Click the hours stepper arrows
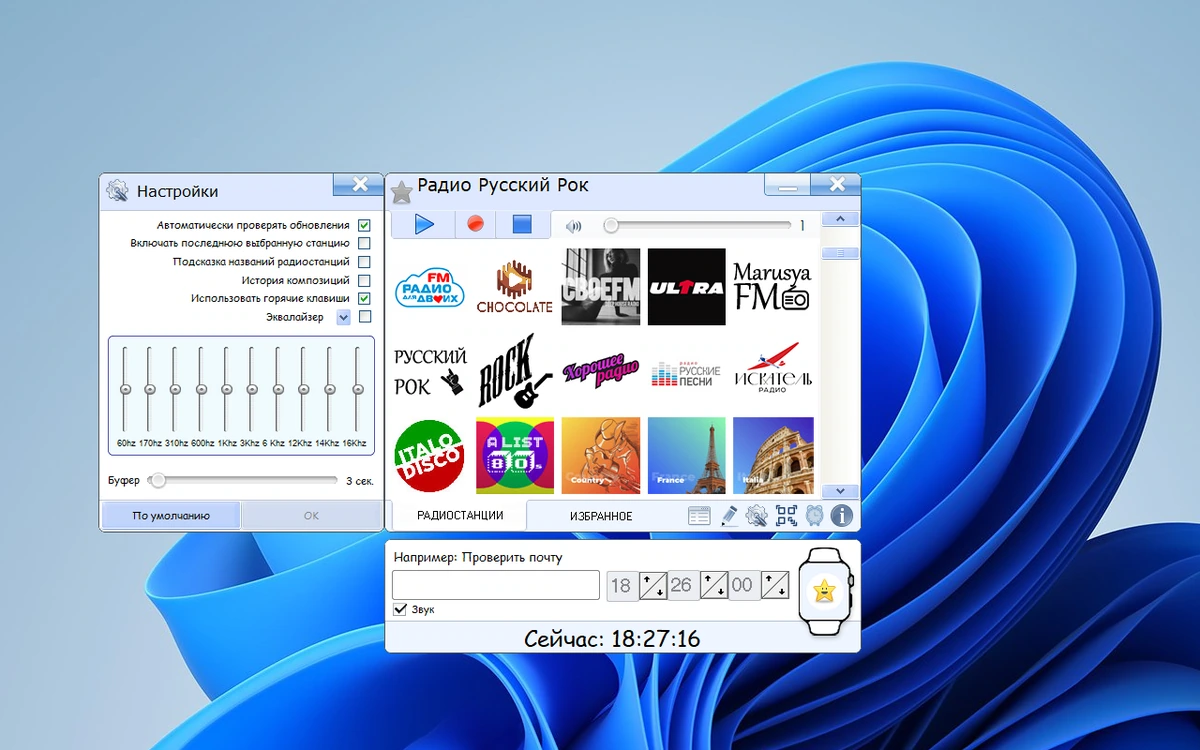Image resolution: width=1200 pixels, height=750 pixels. tap(653, 585)
